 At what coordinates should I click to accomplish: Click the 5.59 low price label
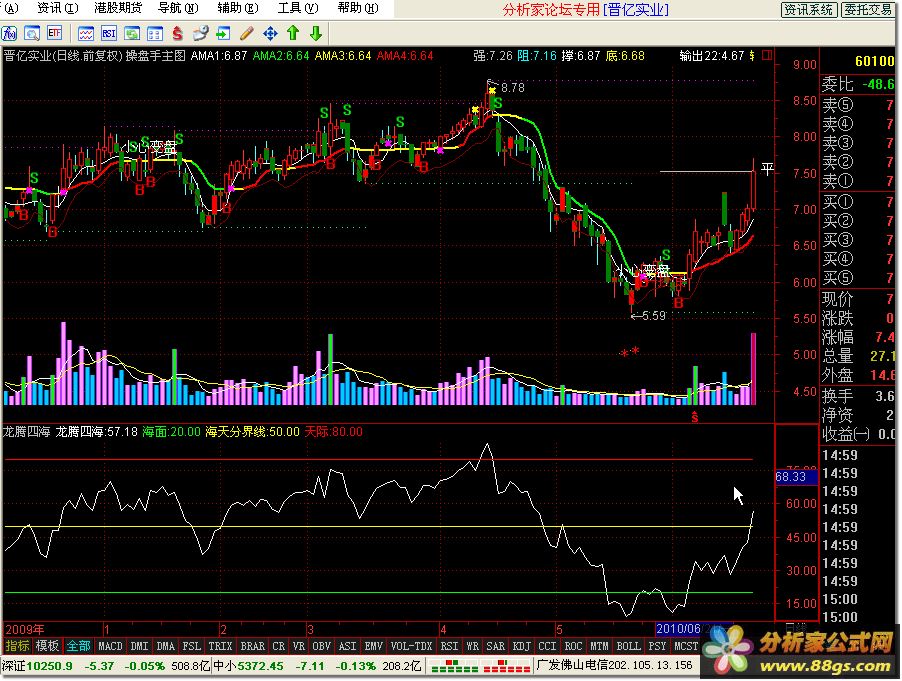click(653, 316)
